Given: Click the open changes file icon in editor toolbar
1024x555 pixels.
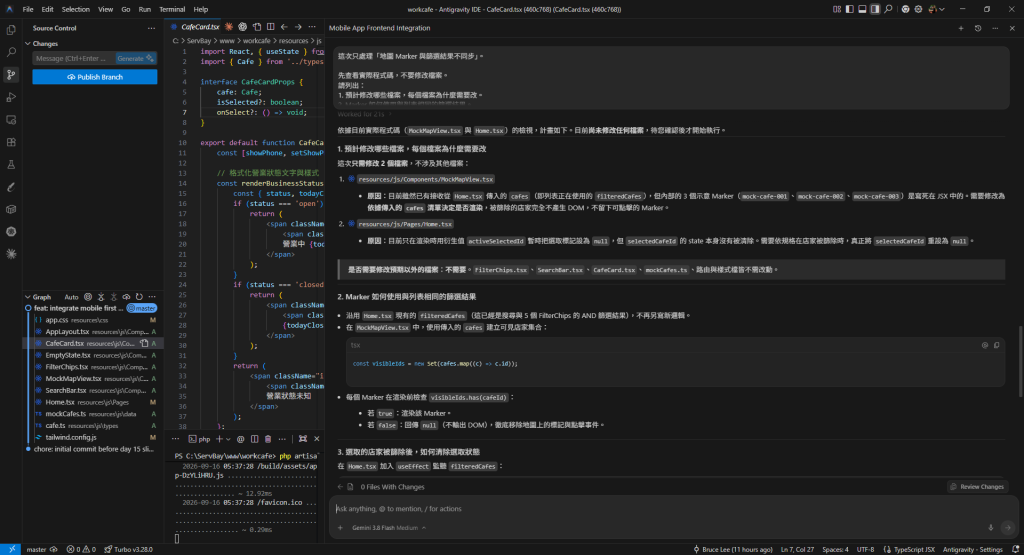Looking at the screenshot, I should click(257, 27).
